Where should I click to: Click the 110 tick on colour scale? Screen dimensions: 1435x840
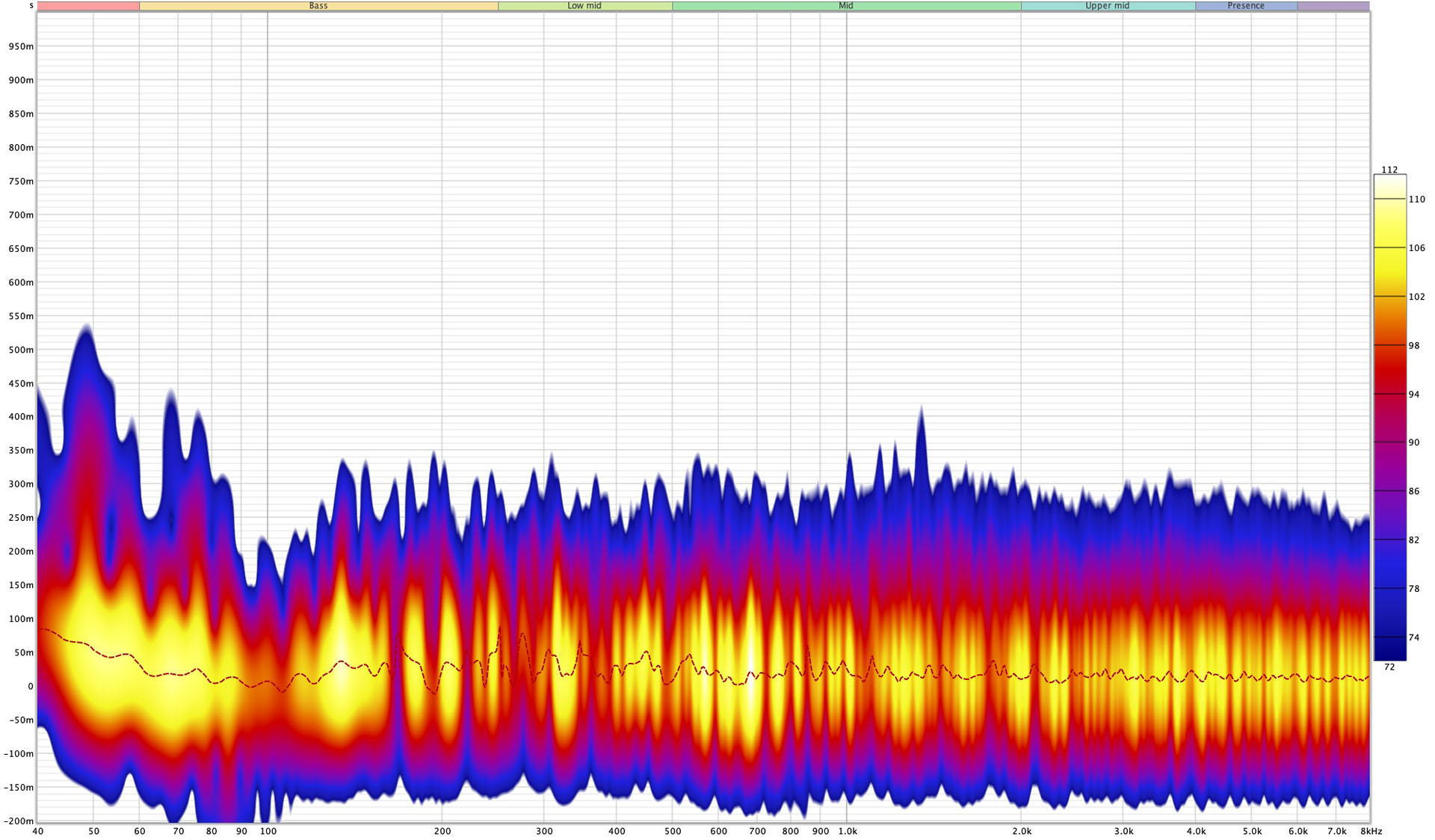[1416, 200]
